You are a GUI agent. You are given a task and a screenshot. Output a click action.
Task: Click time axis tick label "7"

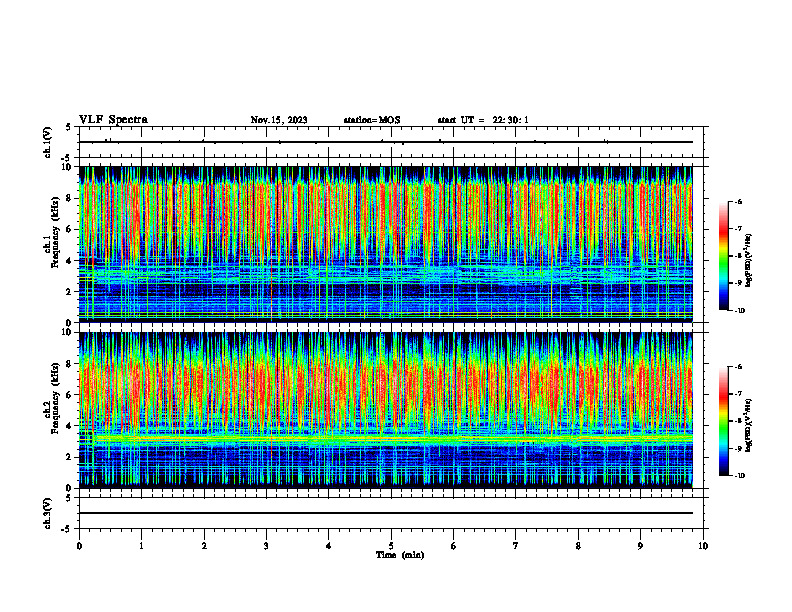coord(516,546)
